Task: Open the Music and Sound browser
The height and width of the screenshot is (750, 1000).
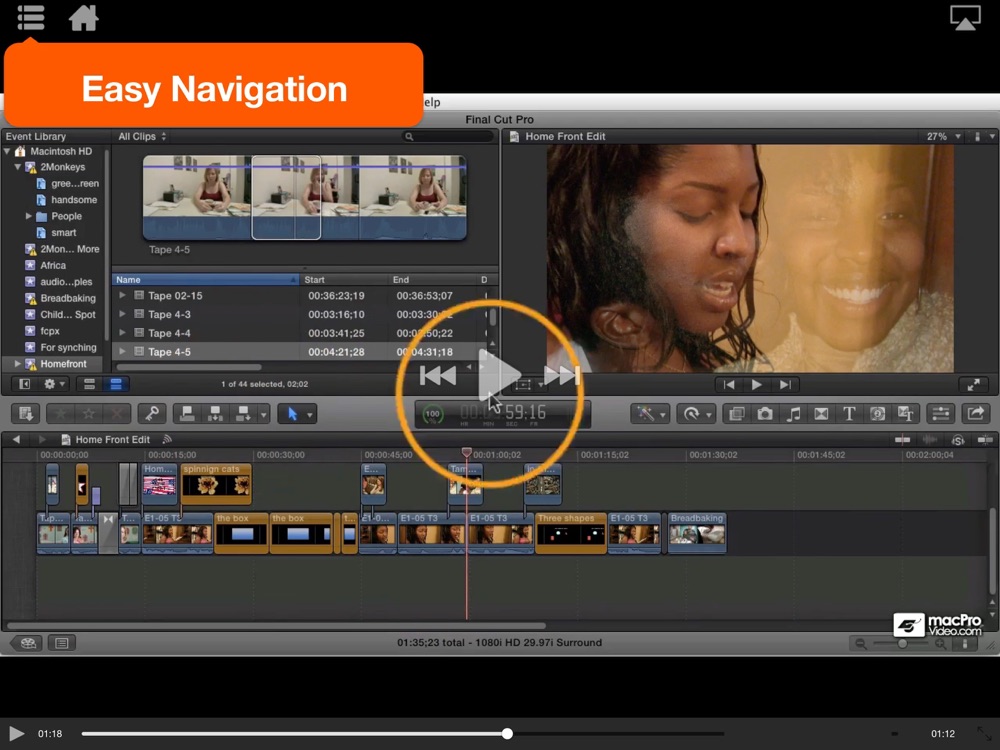Action: point(793,414)
